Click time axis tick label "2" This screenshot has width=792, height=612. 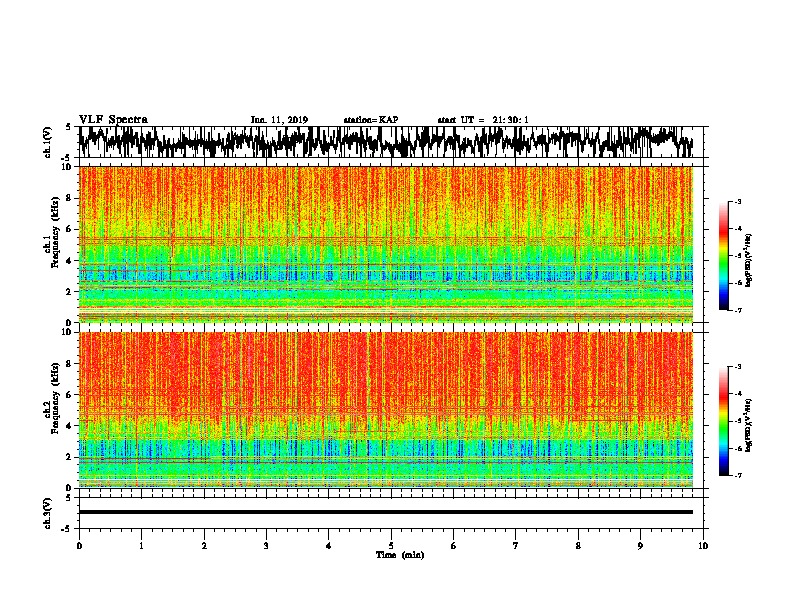click(204, 546)
